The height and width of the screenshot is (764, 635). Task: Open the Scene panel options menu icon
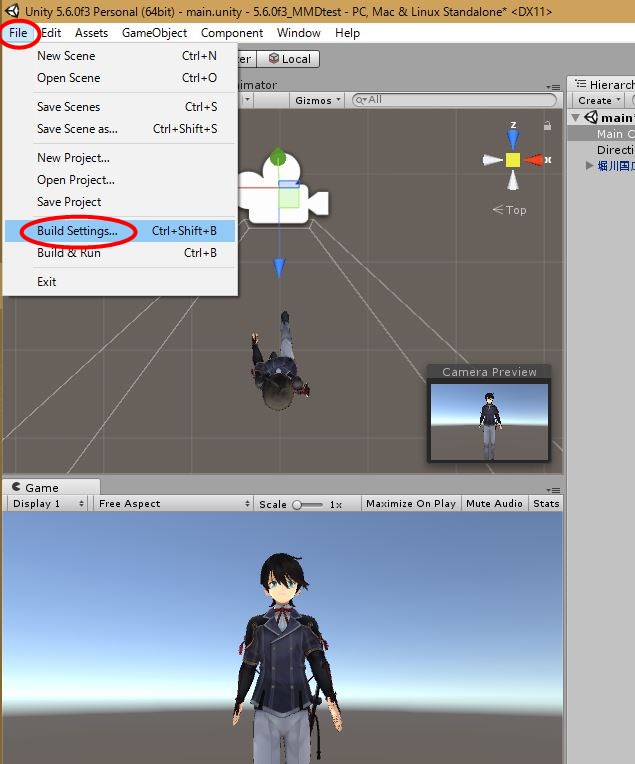pyautogui.click(x=553, y=87)
